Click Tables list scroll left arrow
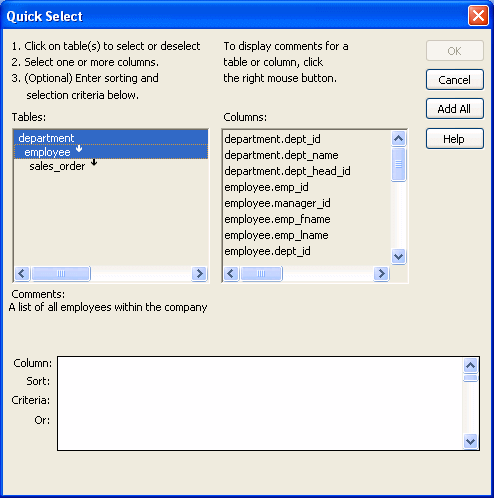Viewport: 494px width, 498px height. click(22, 274)
